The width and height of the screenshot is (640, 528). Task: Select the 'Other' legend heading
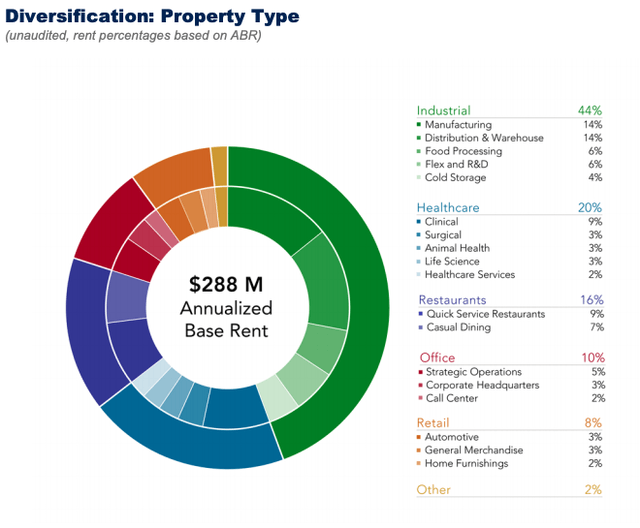point(433,490)
